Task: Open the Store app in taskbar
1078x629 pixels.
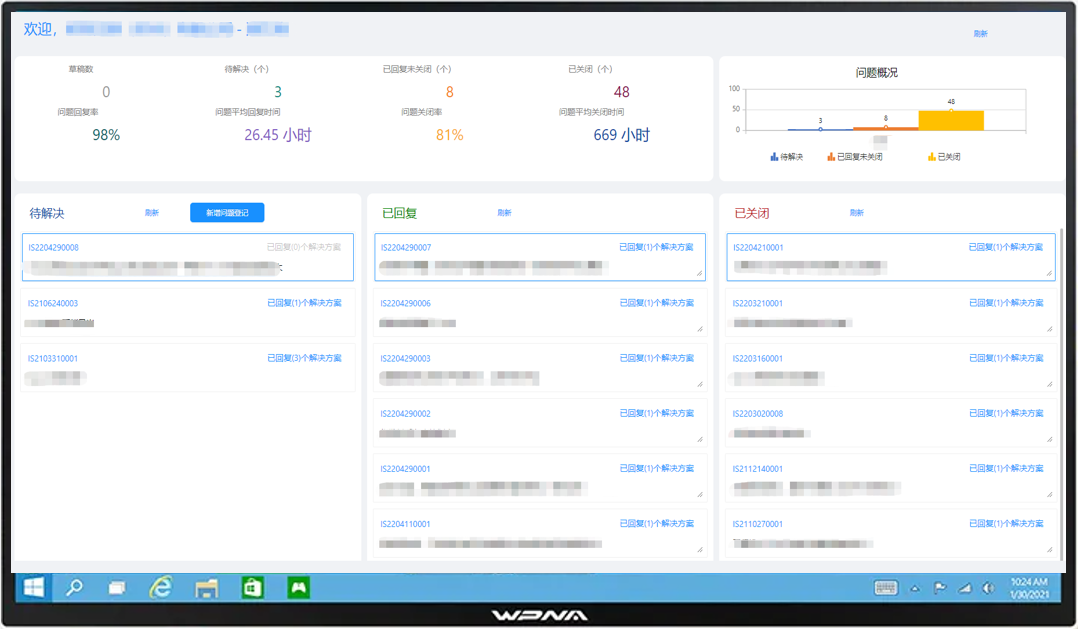Action: pyautogui.click(x=252, y=588)
